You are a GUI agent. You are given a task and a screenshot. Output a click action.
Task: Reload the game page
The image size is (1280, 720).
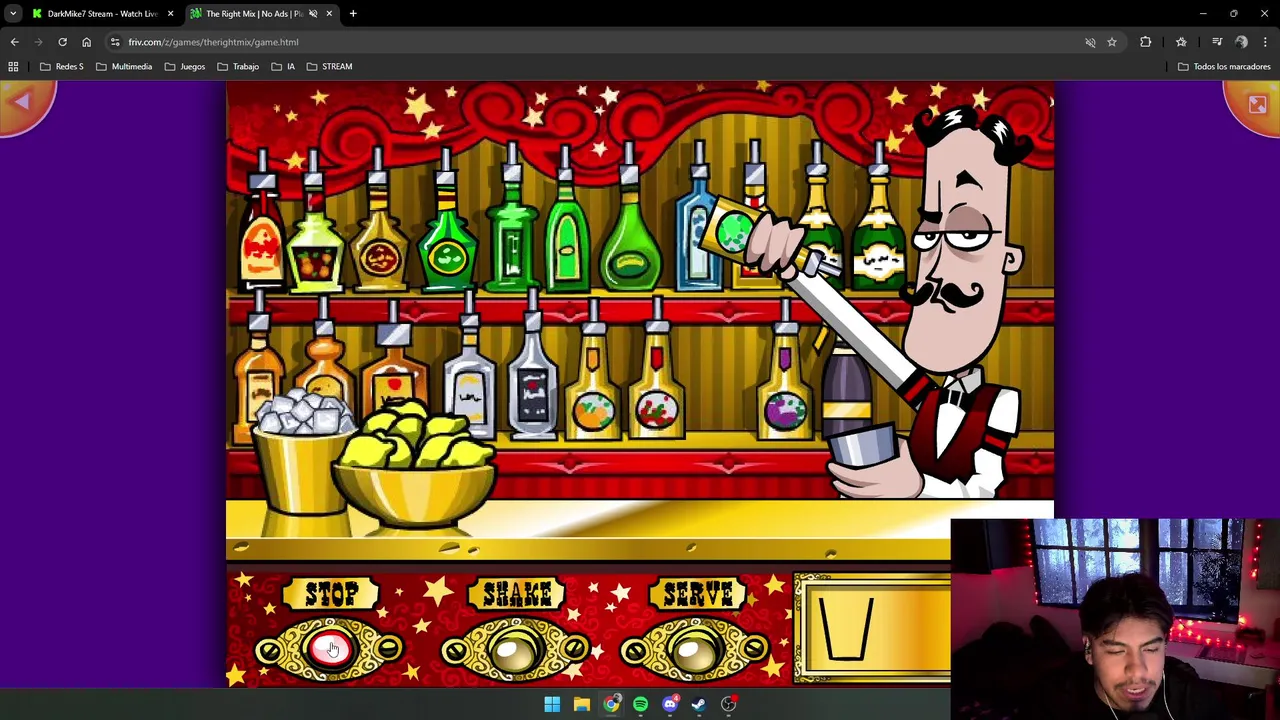tap(62, 42)
